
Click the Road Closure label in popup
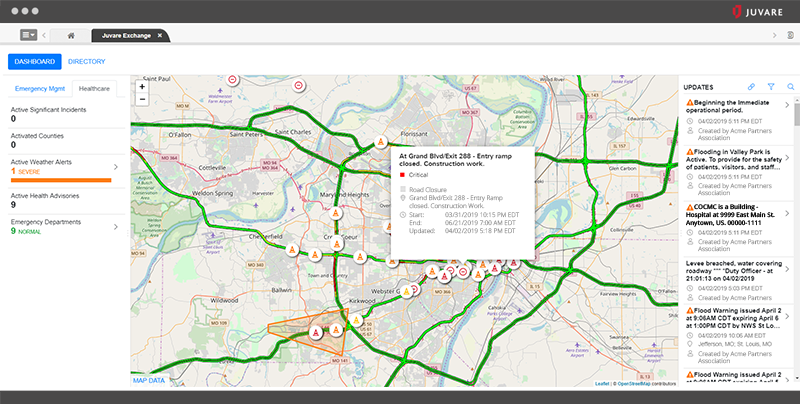click(x=428, y=189)
